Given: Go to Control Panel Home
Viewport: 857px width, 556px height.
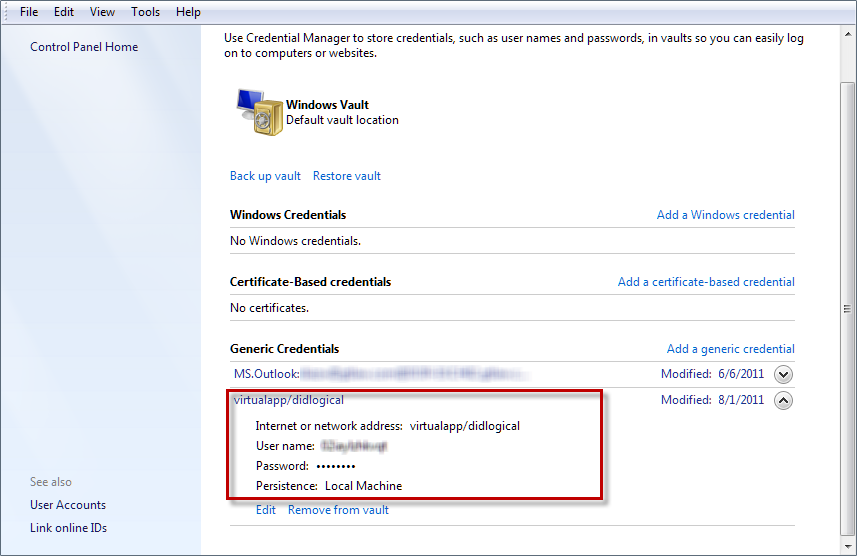Looking at the screenshot, I should (x=84, y=47).
